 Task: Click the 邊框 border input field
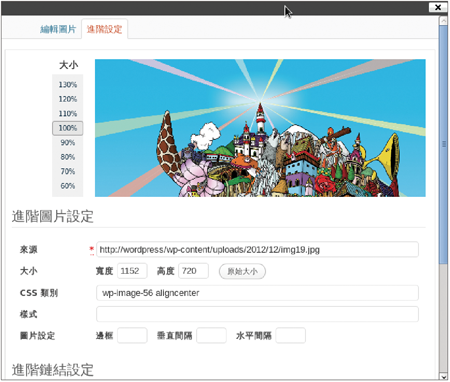132,335
